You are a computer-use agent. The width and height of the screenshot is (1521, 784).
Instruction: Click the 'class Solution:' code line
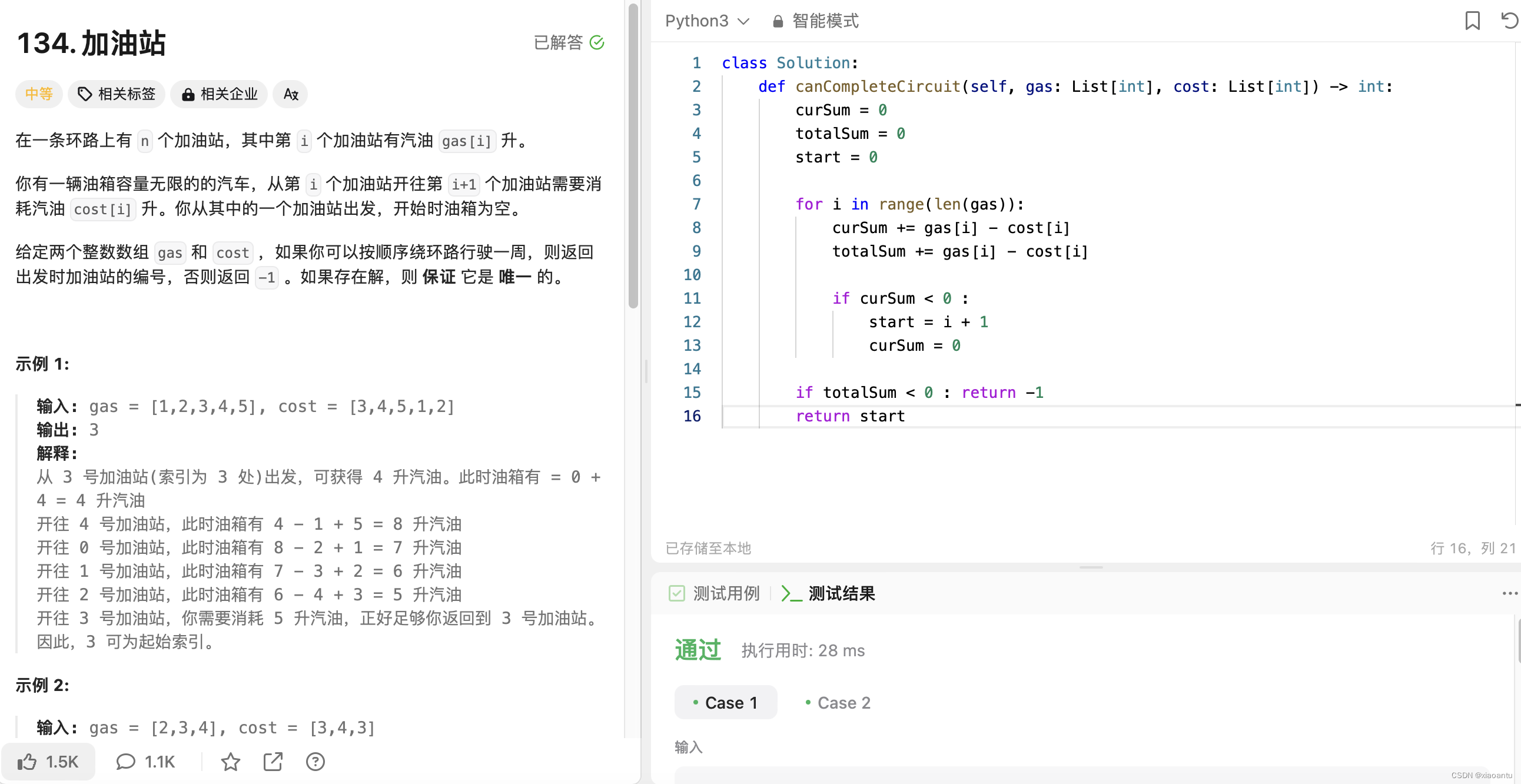(x=790, y=62)
